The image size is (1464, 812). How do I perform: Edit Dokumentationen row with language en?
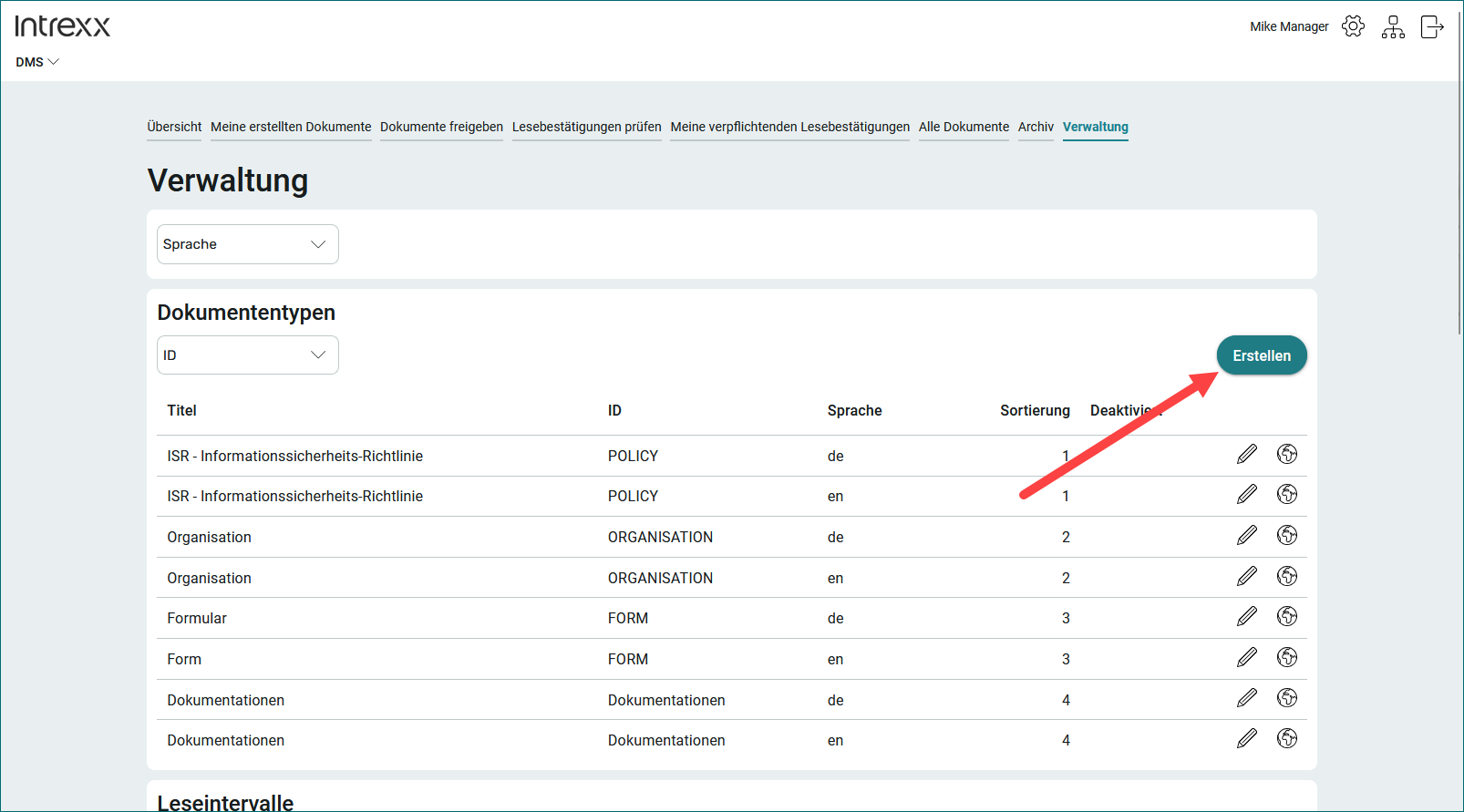[x=1247, y=738]
